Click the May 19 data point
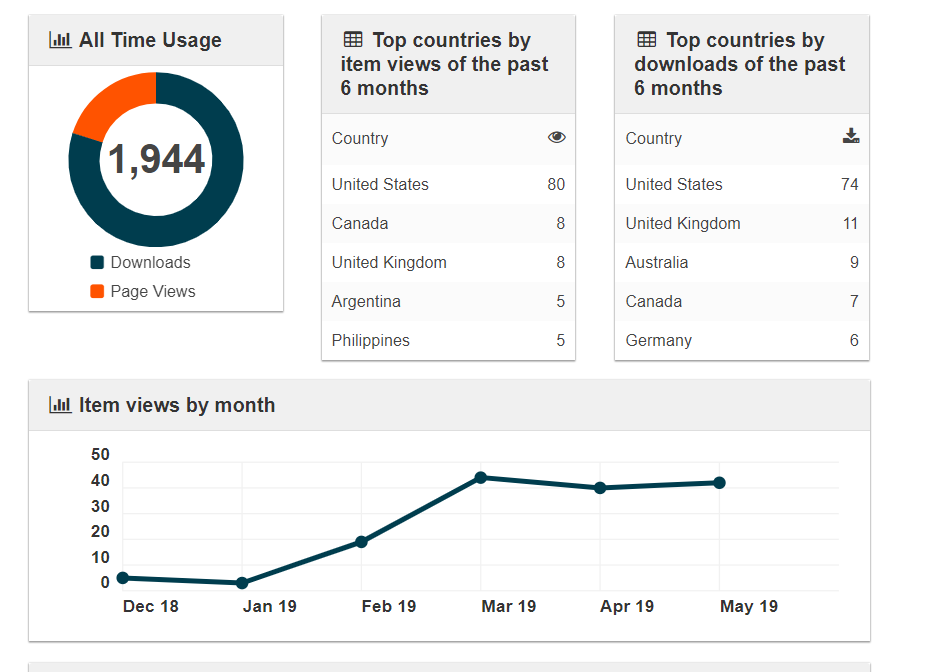The height and width of the screenshot is (672, 930). pos(719,483)
